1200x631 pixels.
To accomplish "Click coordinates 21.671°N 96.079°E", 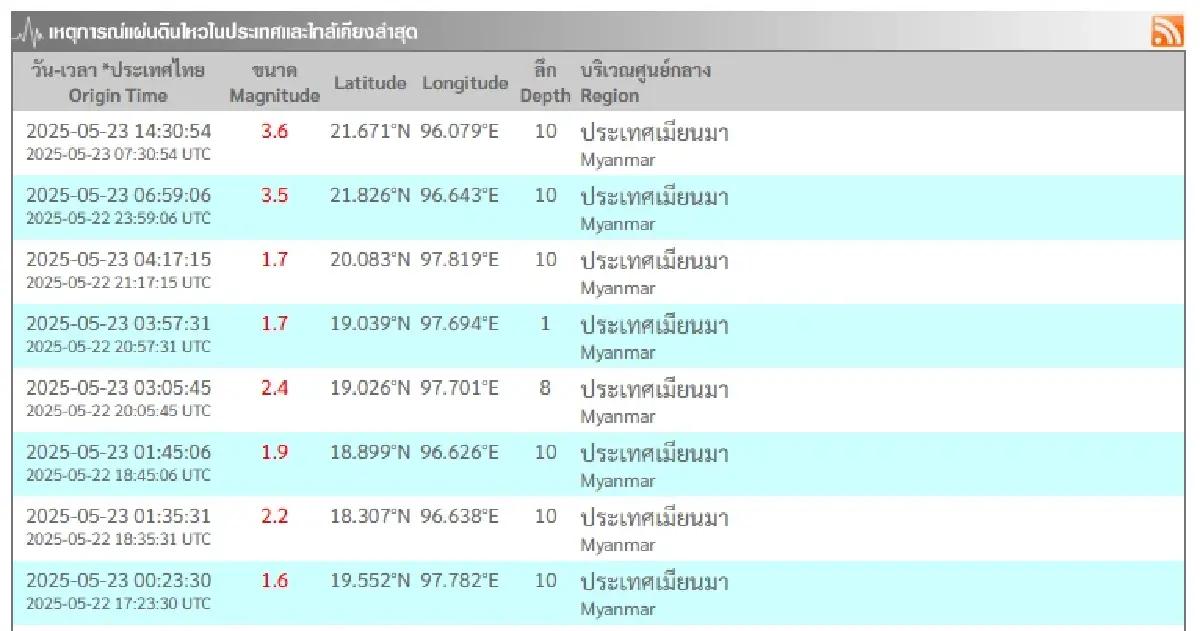I will [x=415, y=129].
